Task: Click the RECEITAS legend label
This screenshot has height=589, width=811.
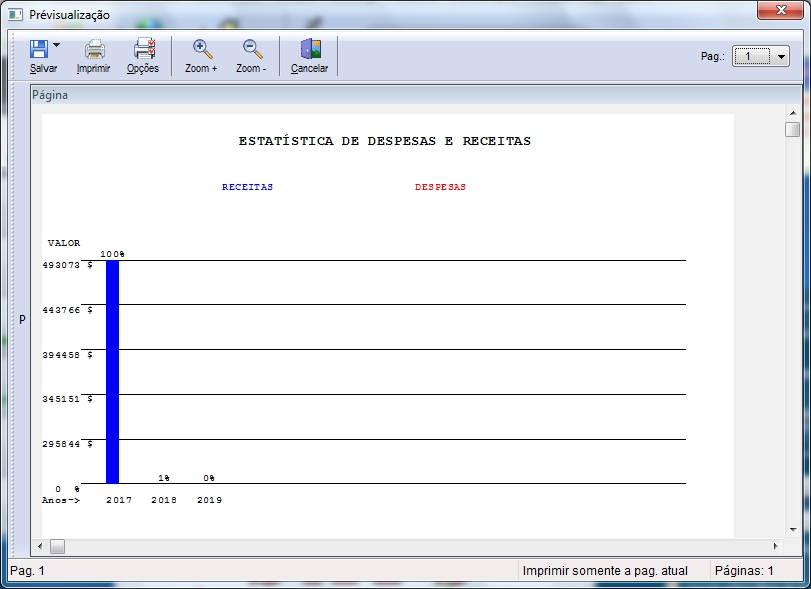Action: pyautogui.click(x=247, y=187)
